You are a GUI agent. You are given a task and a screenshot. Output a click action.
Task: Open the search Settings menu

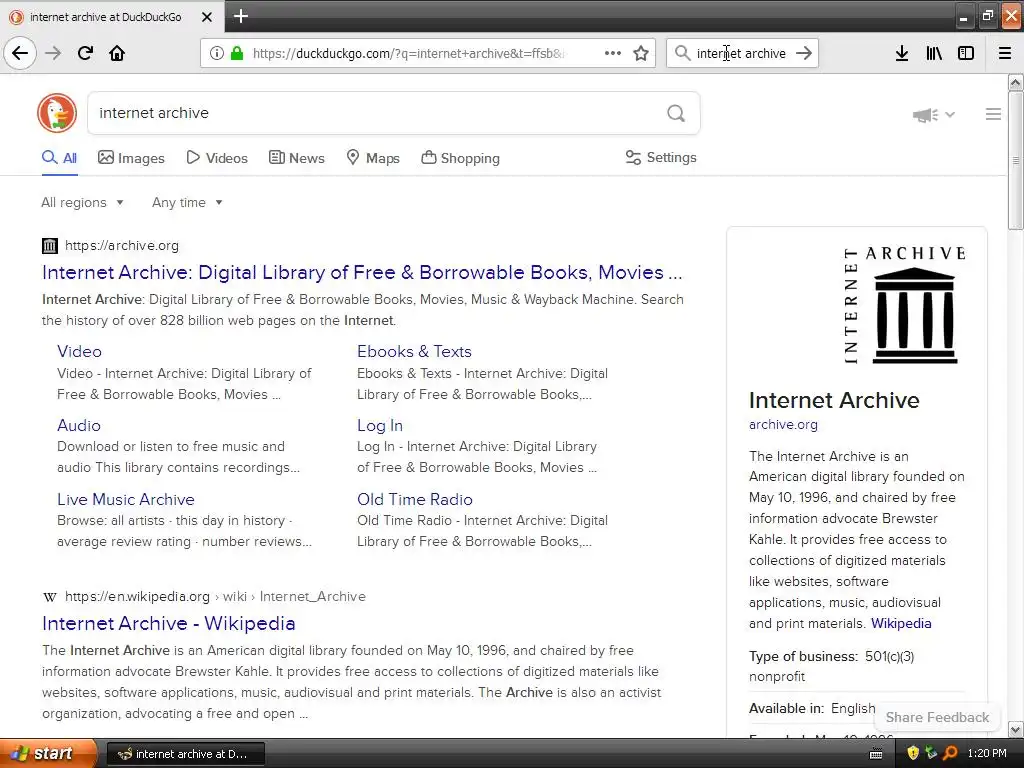point(661,157)
